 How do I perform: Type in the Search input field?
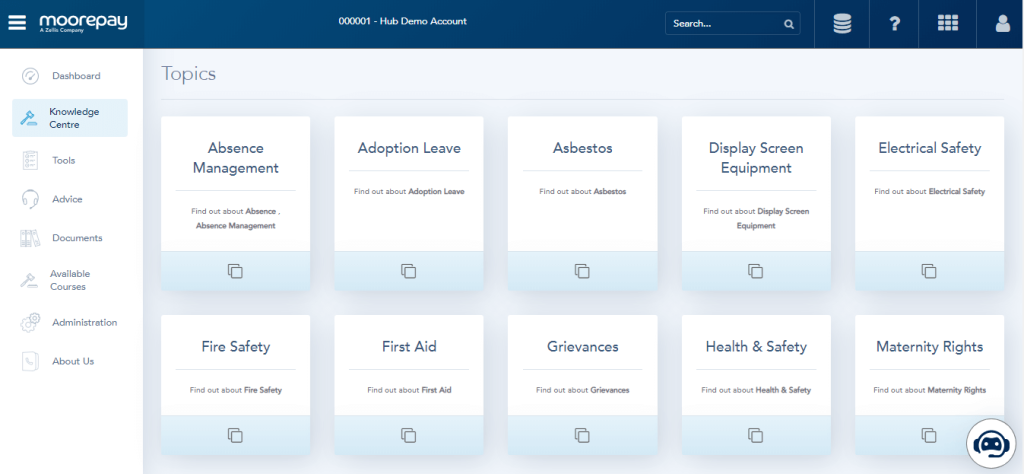[x=722, y=24]
